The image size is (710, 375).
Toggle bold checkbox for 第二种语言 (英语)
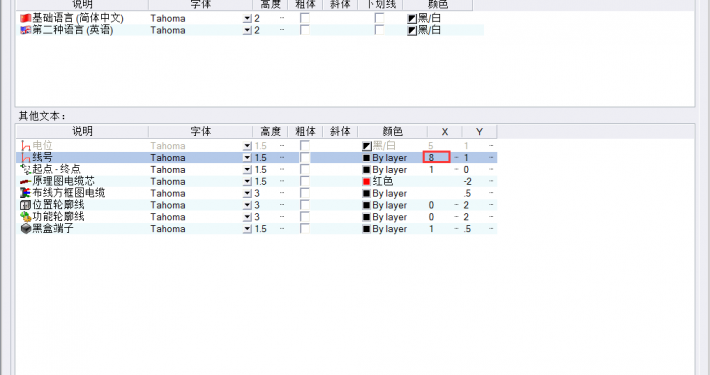point(305,30)
